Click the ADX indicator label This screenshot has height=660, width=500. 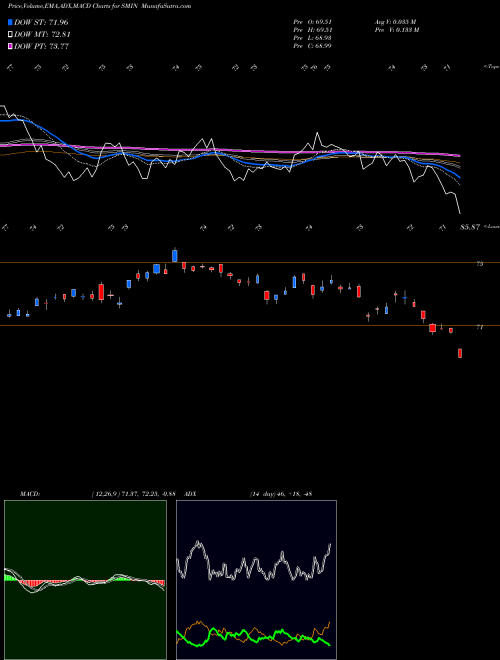(190, 494)
